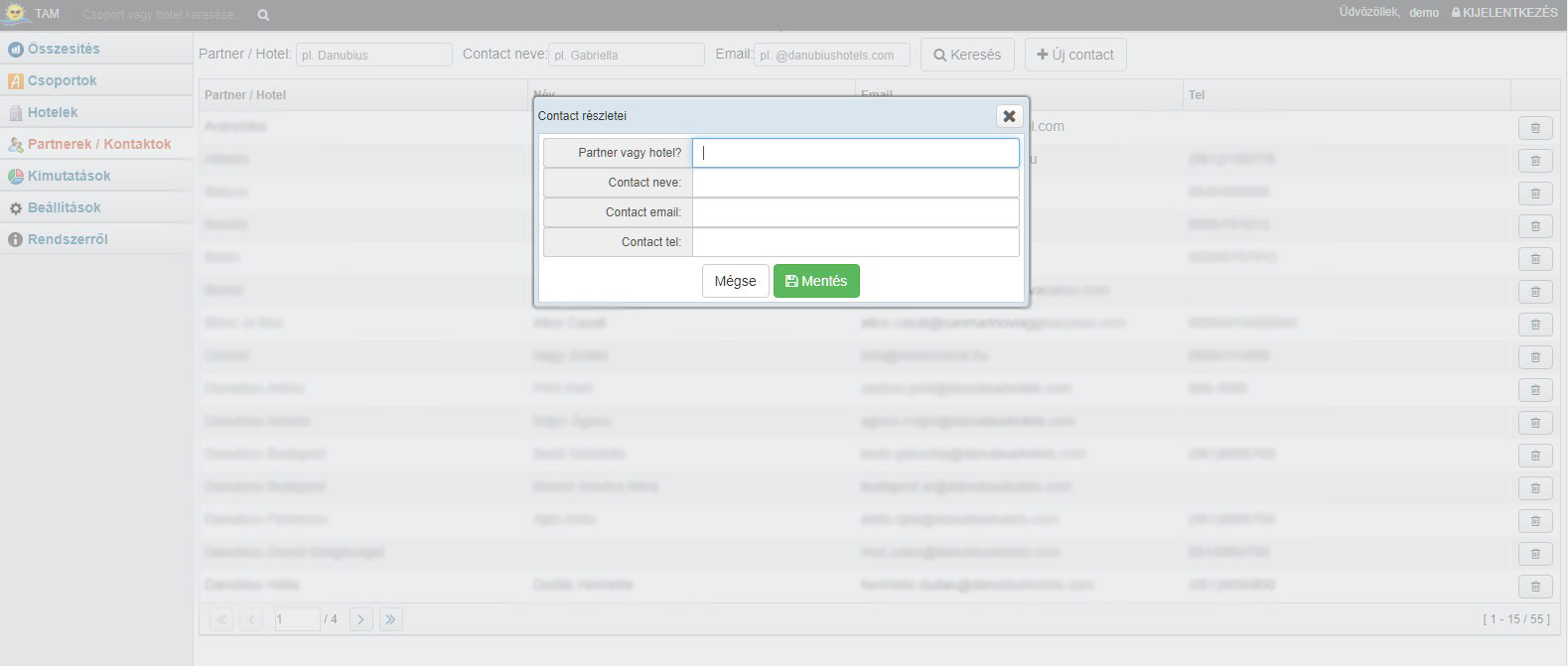
Task: Go to the next page of contacts
Action: (360, 619)
